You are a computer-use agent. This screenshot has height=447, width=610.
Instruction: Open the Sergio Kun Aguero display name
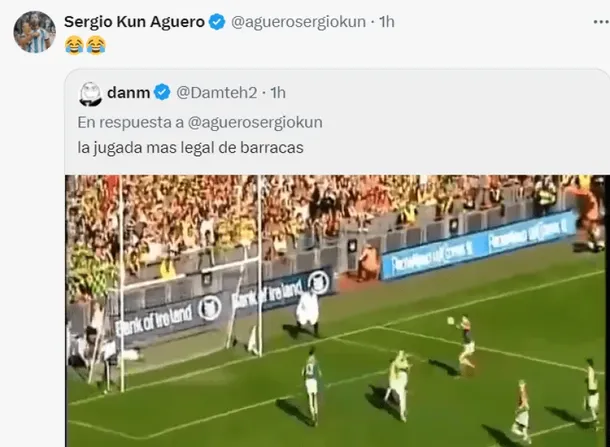click(134, 22)
